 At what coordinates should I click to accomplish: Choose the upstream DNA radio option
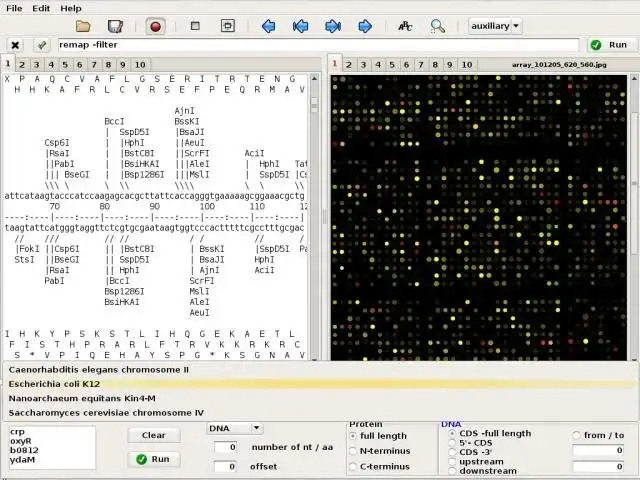(450, 461)
